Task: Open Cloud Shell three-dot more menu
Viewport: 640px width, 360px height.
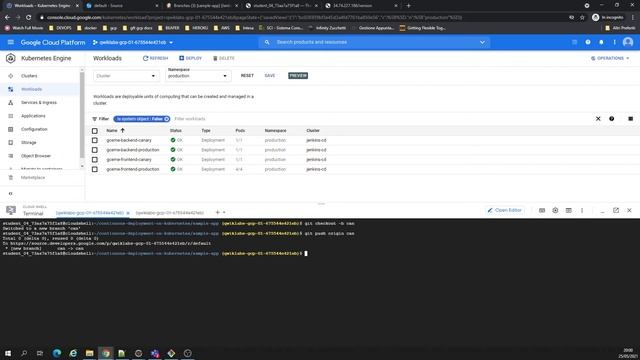Action: click(582, 210)
